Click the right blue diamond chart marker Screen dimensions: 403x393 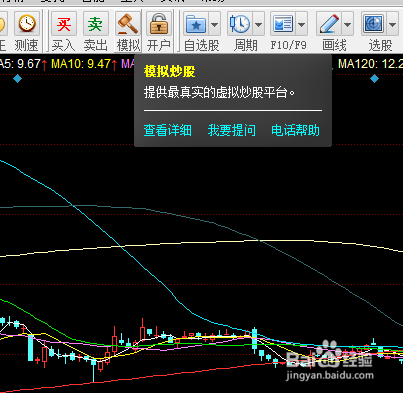tap(375, 79)
